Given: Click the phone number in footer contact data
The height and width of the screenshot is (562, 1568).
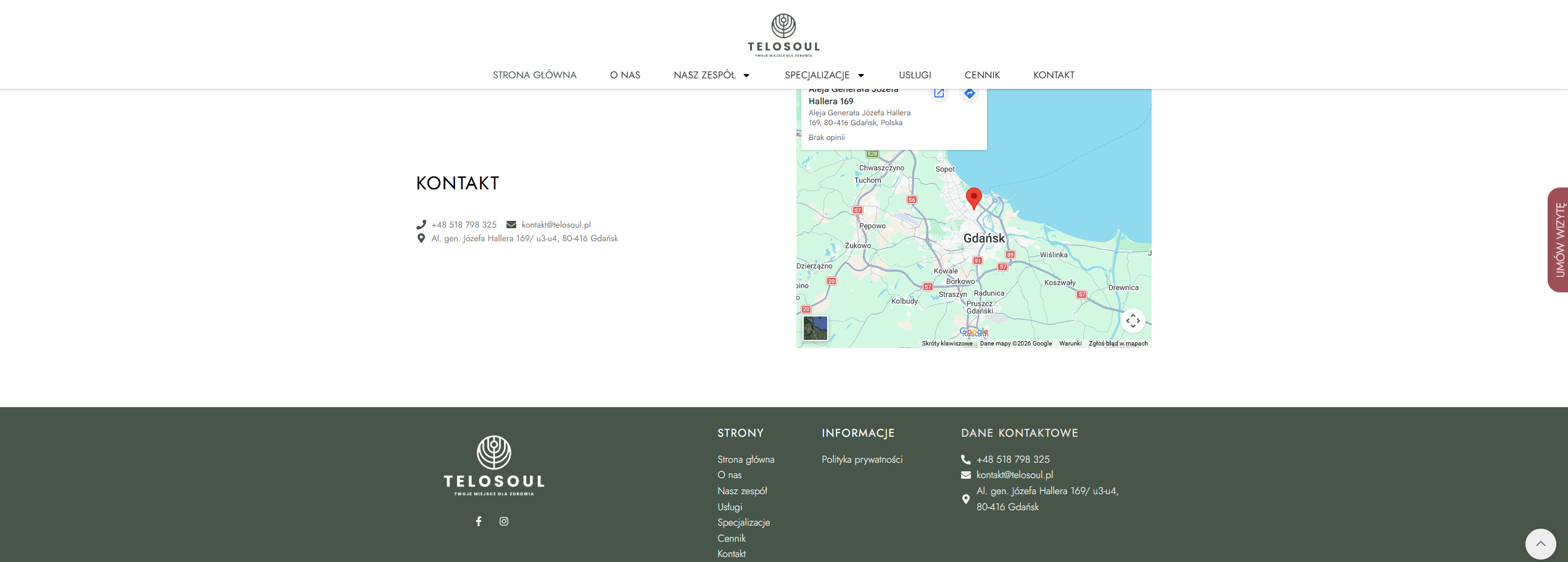Looking at the screenshot, I should [1013, 460].
